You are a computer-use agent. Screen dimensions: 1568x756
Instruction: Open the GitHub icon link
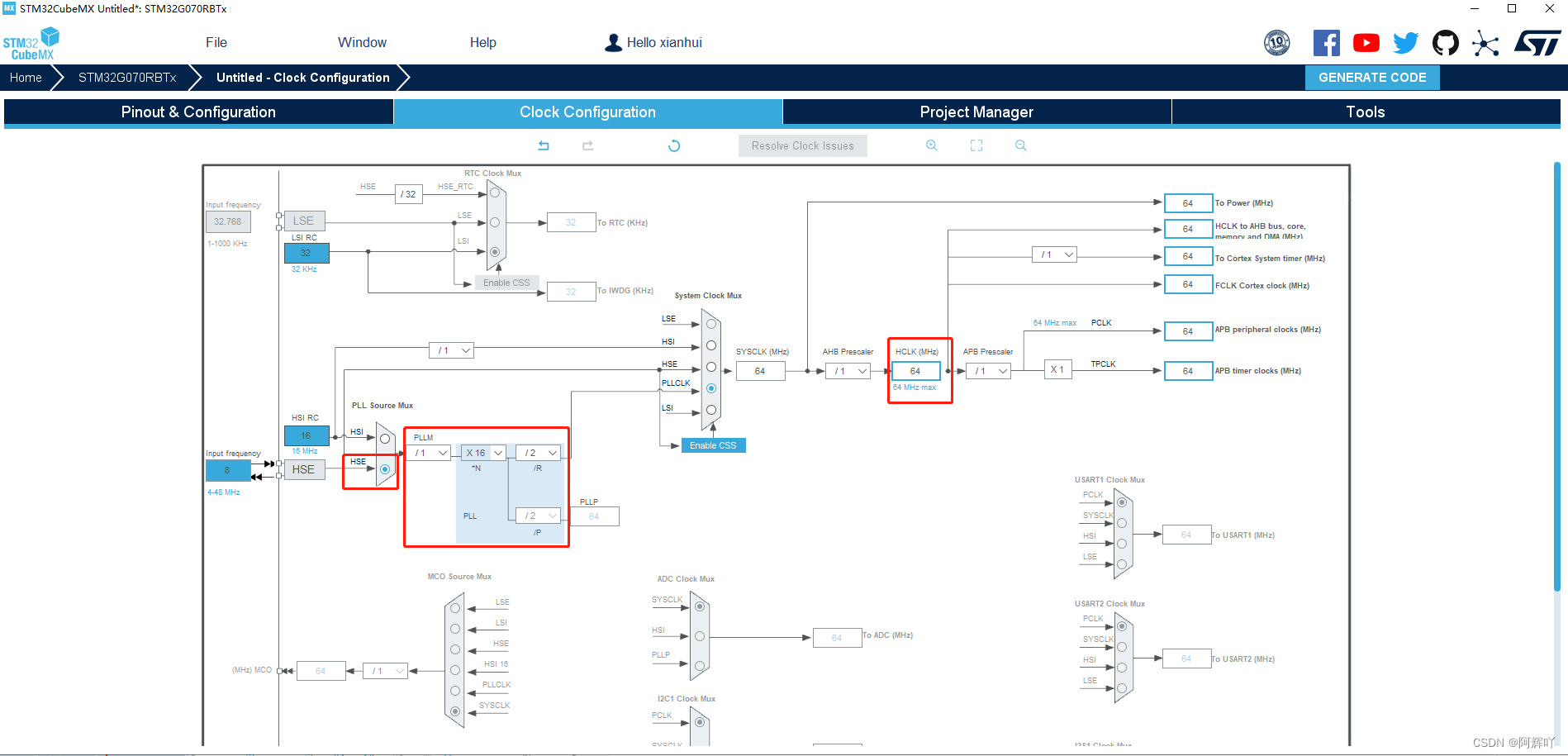click(x=1446, y=43)
